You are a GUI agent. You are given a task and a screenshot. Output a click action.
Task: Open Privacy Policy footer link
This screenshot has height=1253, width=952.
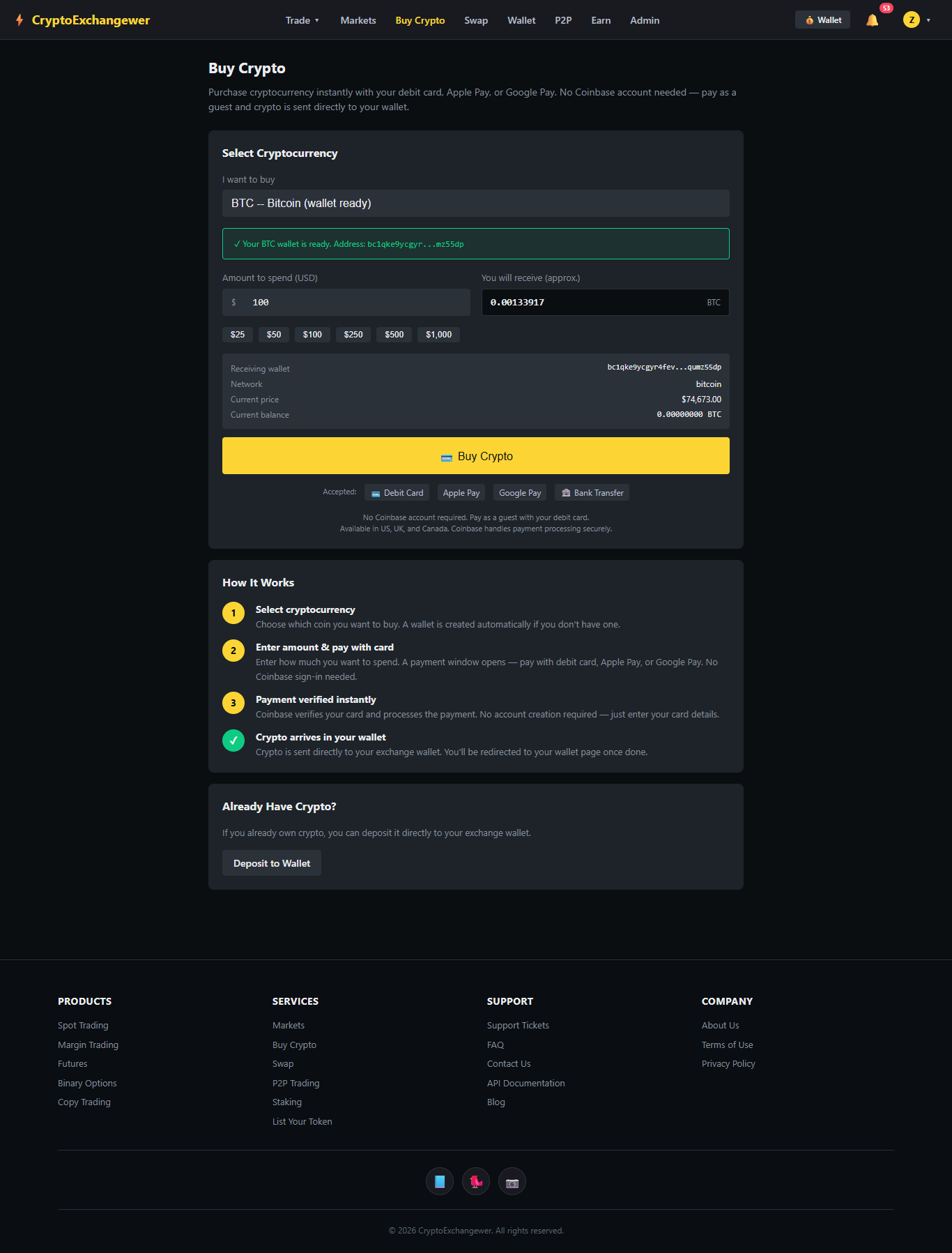point(728,1064)
